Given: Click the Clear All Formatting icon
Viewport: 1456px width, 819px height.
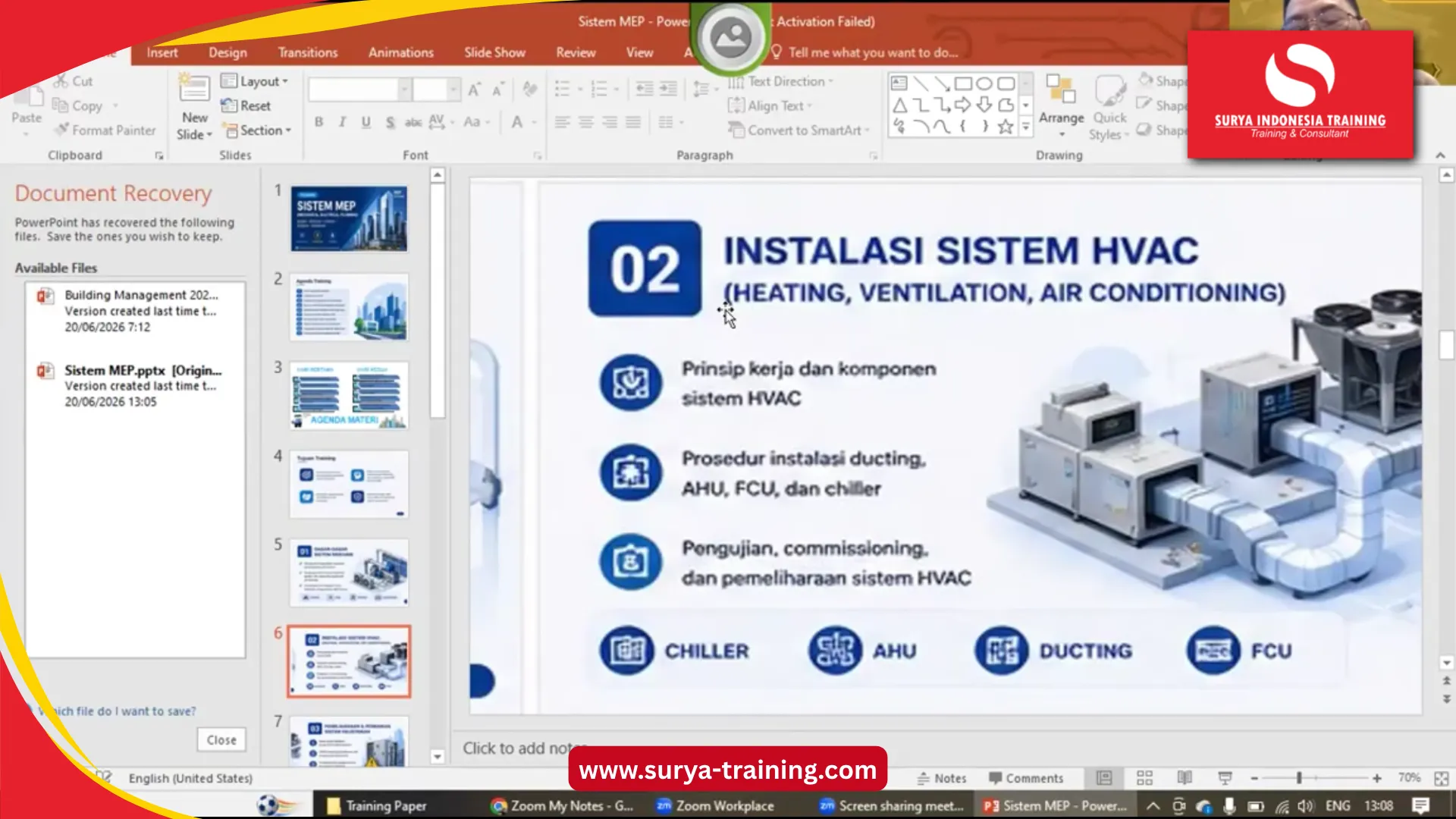Looking at the screenshot, I should click(530, 90).
